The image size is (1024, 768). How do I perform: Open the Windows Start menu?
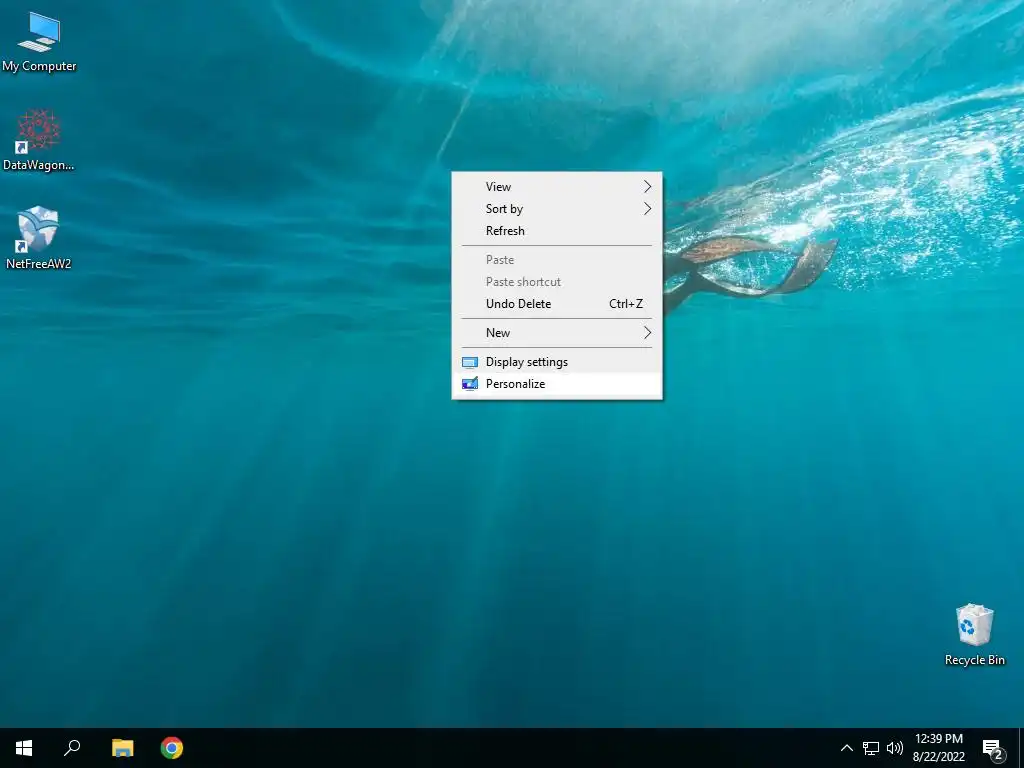point(24,748)
